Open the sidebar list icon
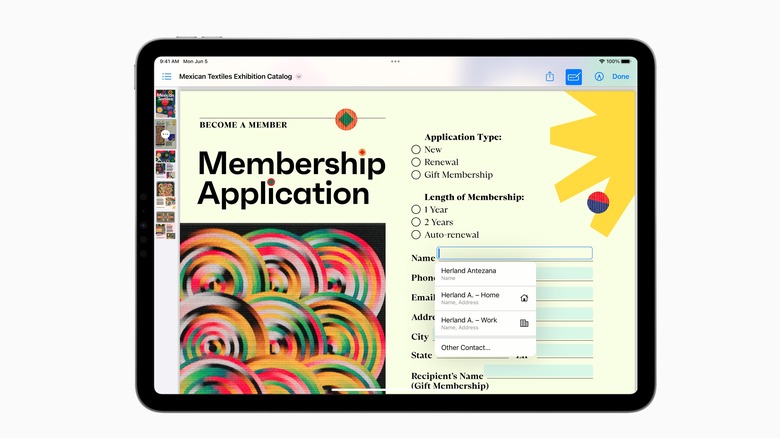 (167, 76)
